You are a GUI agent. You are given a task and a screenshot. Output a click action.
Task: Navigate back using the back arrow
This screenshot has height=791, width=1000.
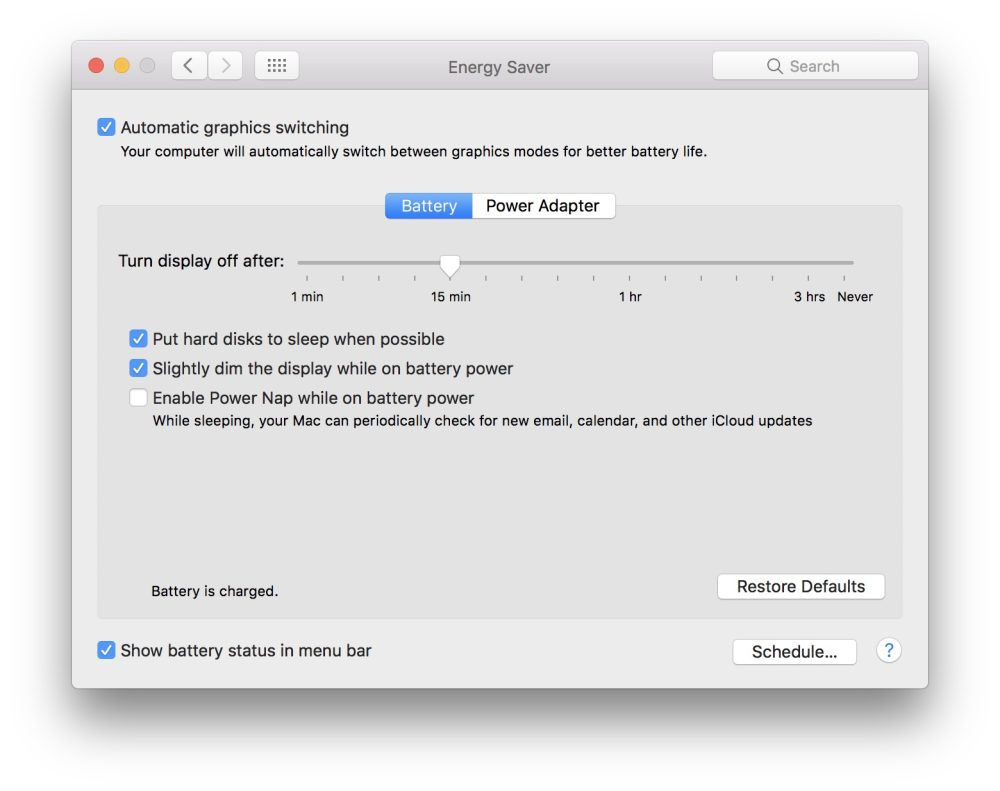(189, 65)
